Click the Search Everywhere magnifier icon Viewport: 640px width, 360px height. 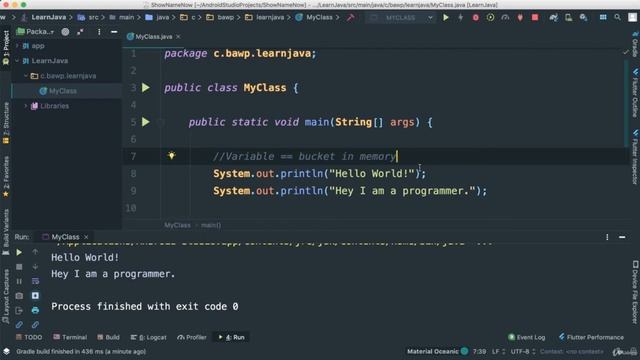(x=618, y=17)
